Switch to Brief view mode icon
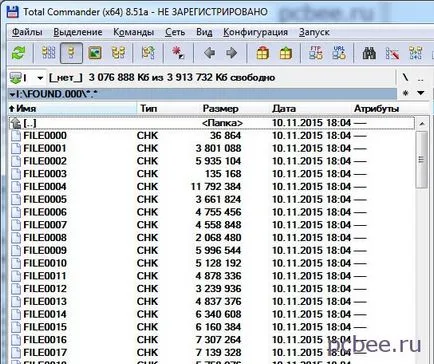This screenshot has height=364, width=434. [48, 53]
